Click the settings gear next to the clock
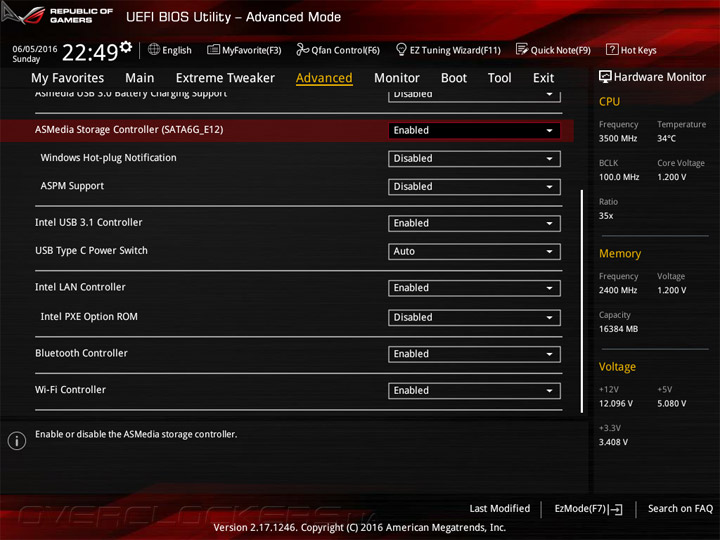The image size is (720, 540). click(126, 47)
